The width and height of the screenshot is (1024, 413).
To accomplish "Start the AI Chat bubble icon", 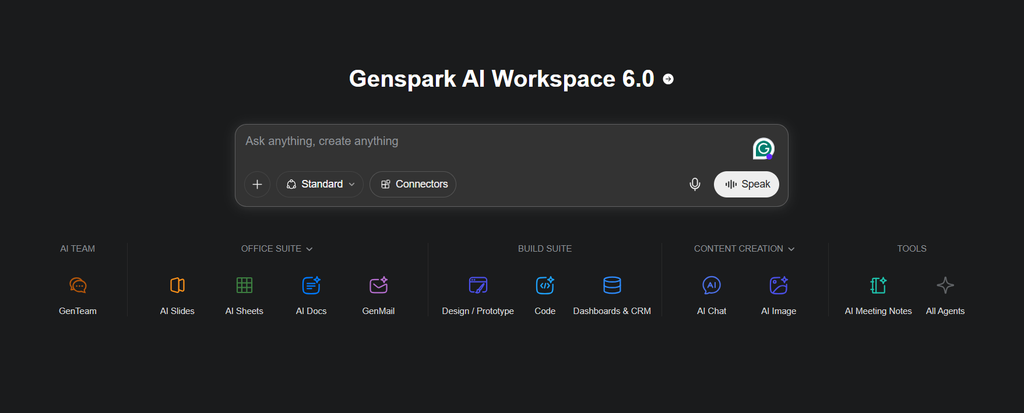I will click(x=711, y=286).
